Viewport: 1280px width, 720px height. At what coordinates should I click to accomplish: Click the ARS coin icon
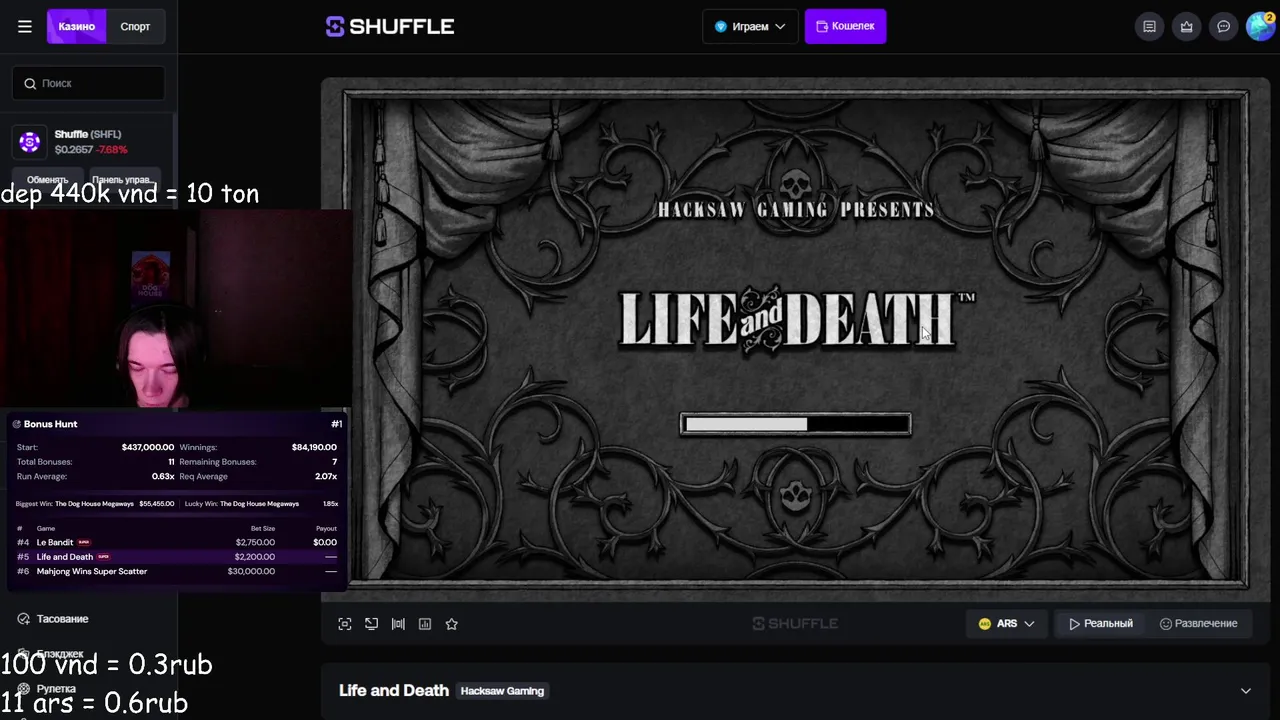(984, 624)
